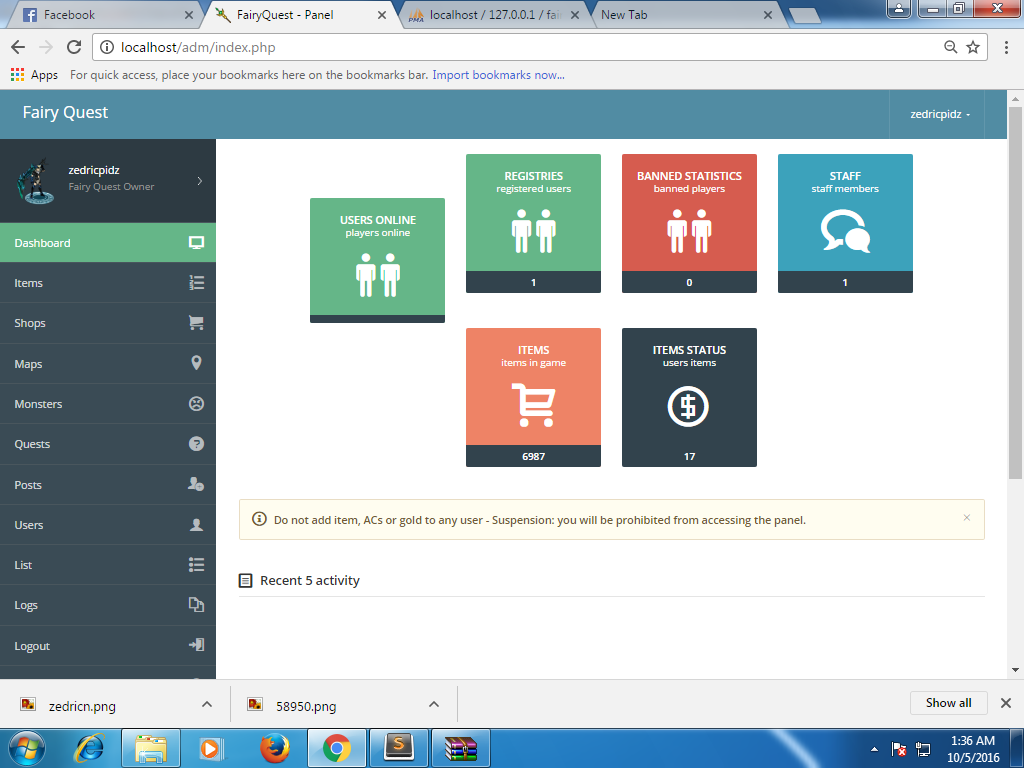Close the downloads bar
The width and height of the screenshot is (1024, 768).
[1006, 703]
